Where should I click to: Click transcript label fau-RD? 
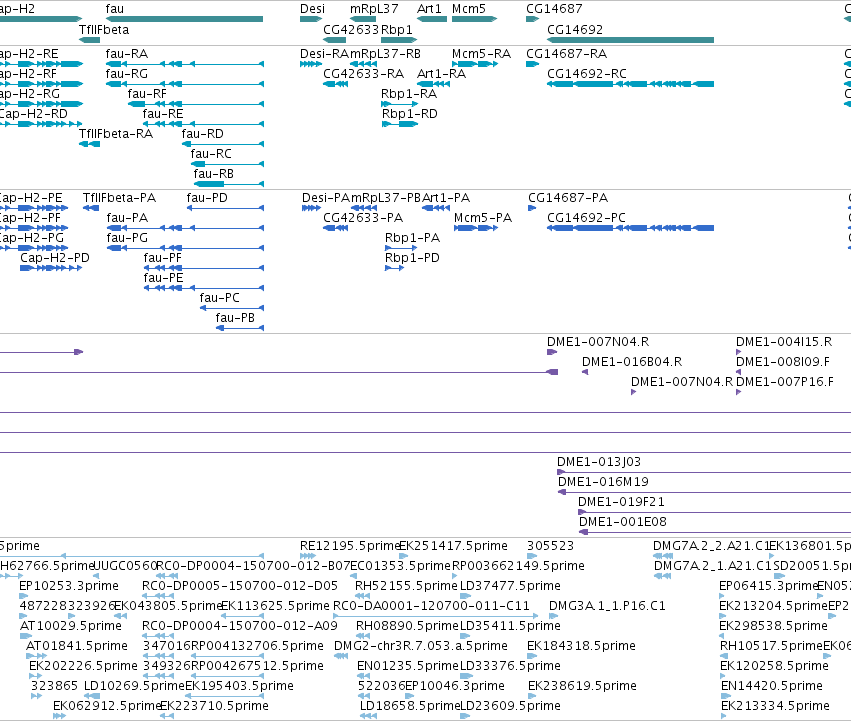202,134
